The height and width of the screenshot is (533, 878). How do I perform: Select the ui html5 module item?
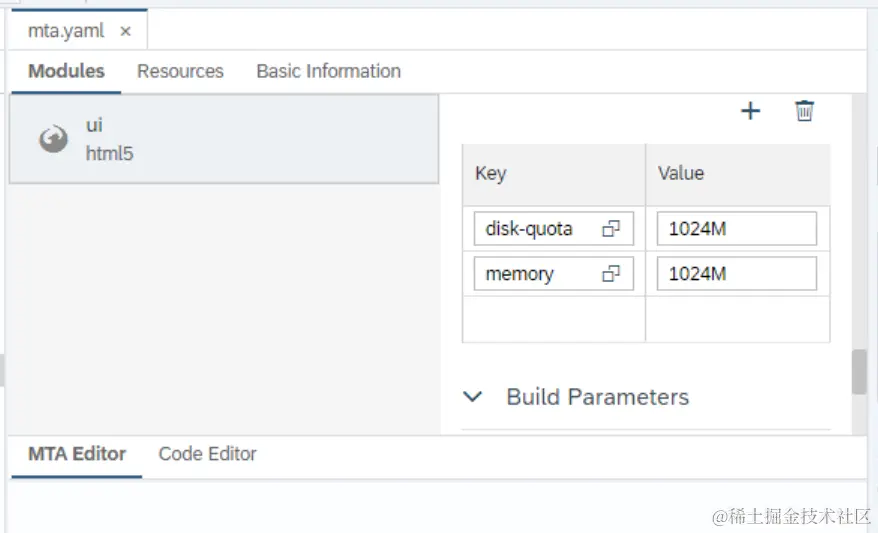pyautogui.click(x=223, y=139)
